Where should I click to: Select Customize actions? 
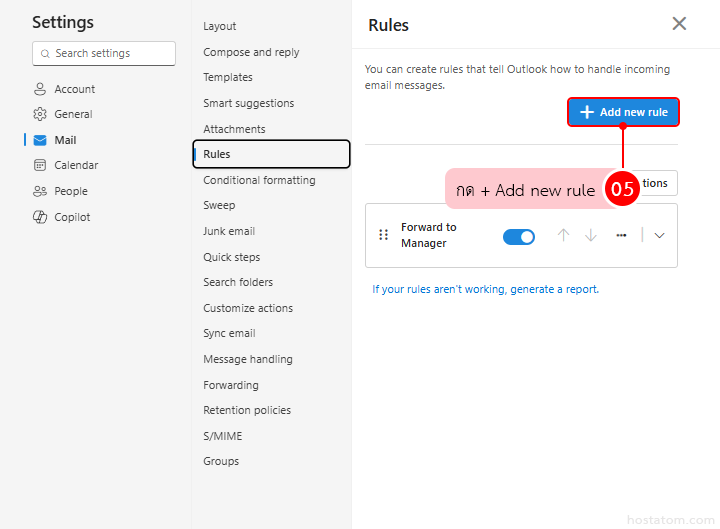(x=248, y=308)
